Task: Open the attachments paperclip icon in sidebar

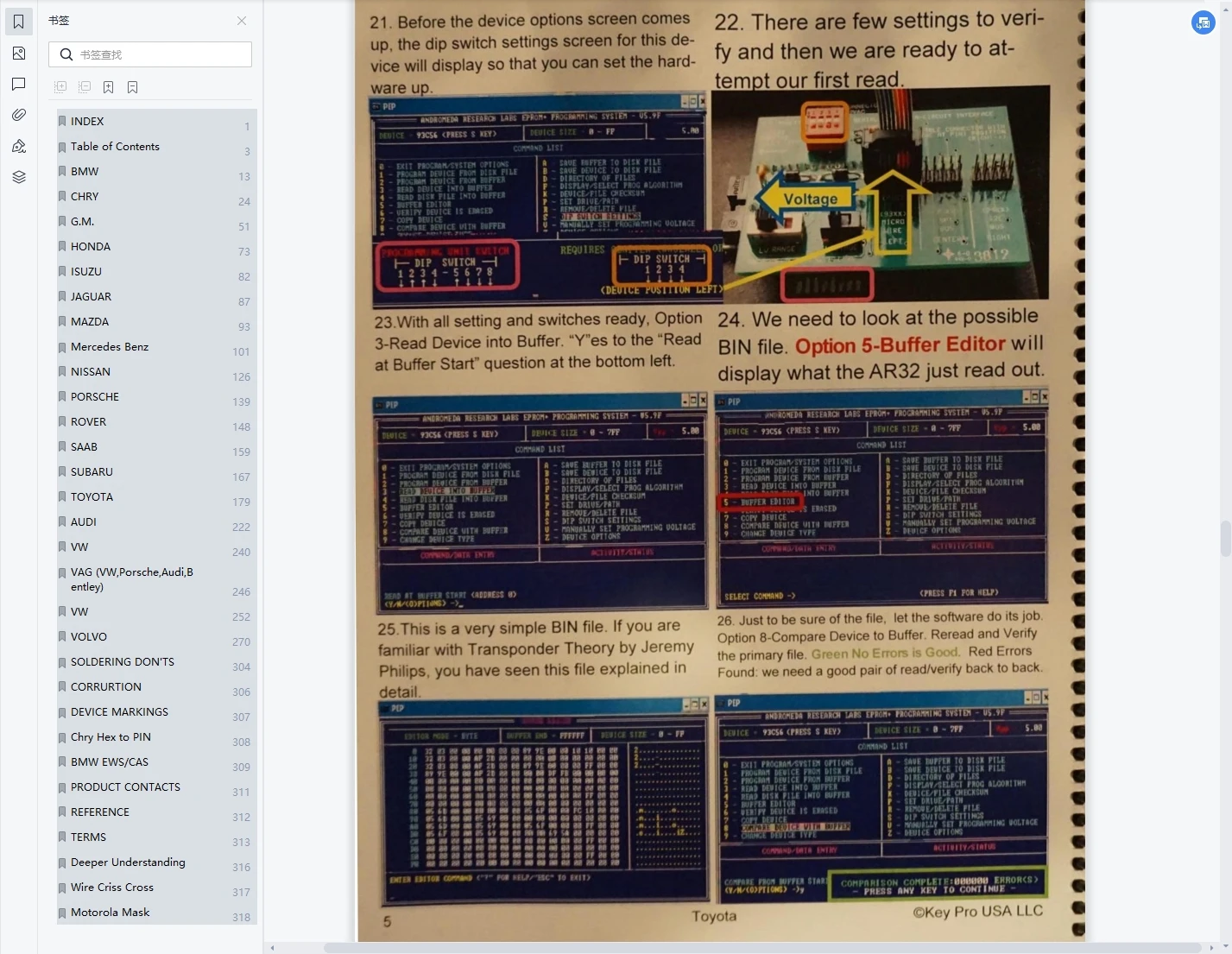Action: point(18,115)
